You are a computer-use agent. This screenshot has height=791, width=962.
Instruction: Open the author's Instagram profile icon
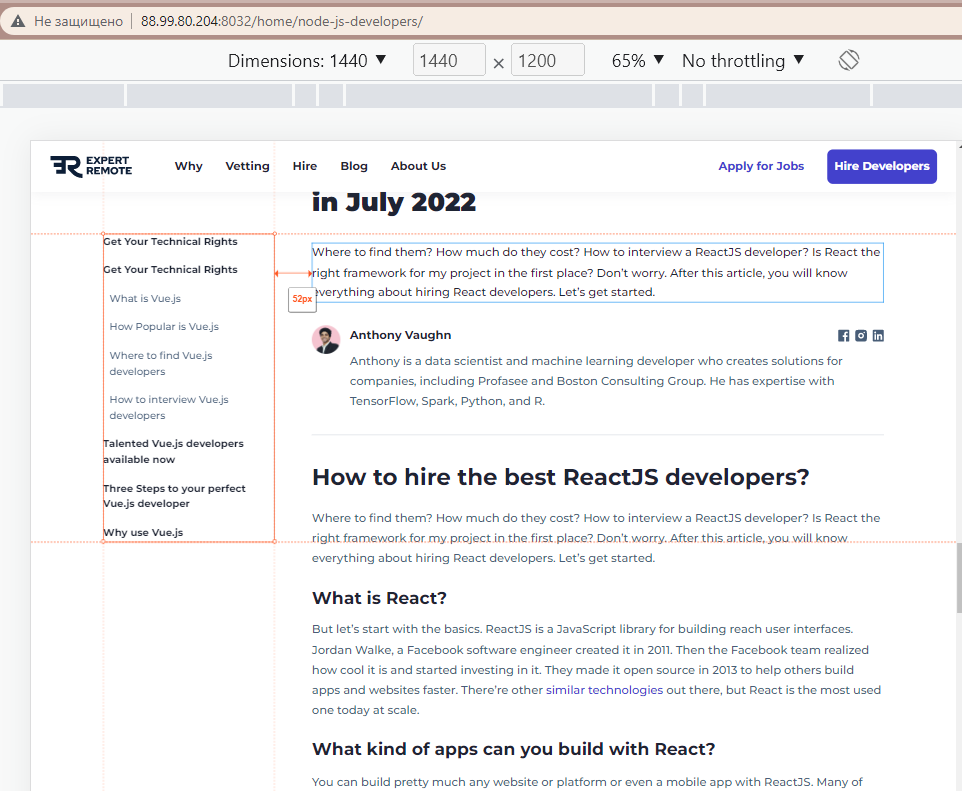click(x=861, y=336)
